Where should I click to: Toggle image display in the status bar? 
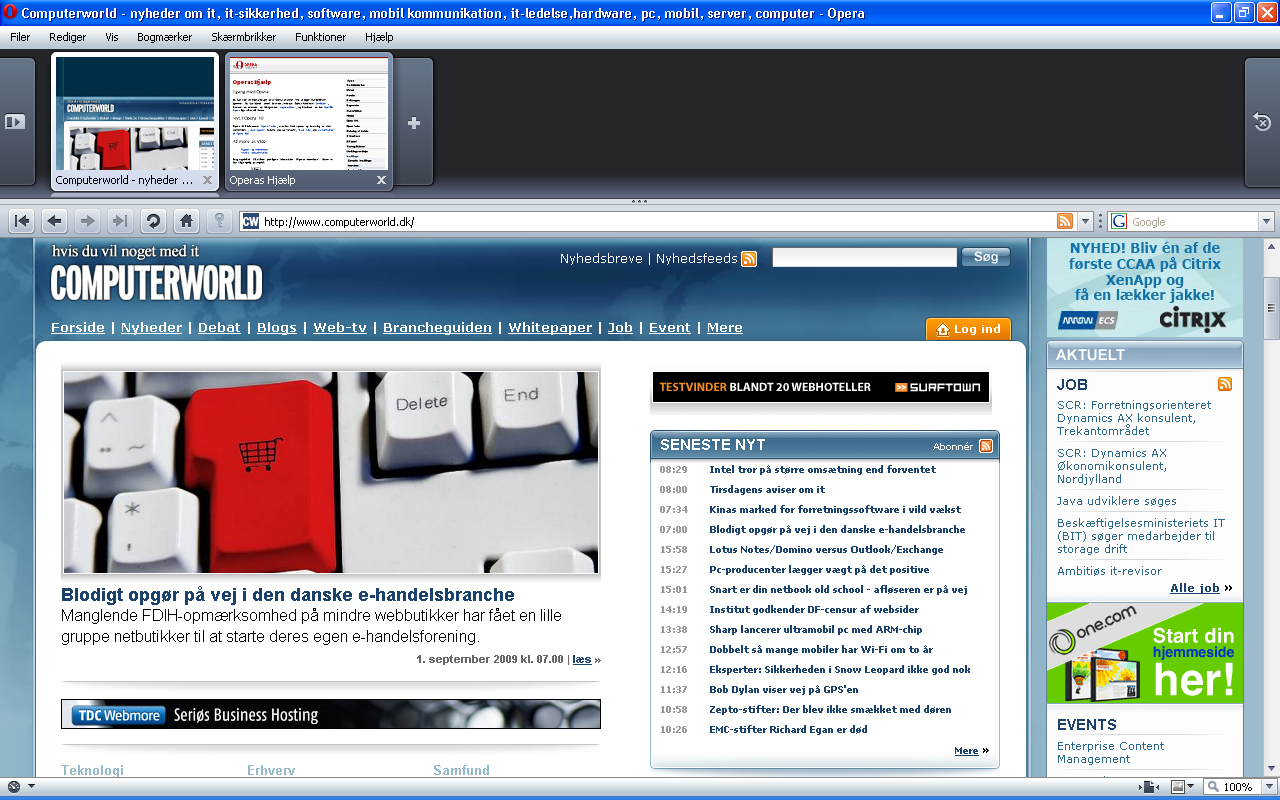(x=1178, y=786)
